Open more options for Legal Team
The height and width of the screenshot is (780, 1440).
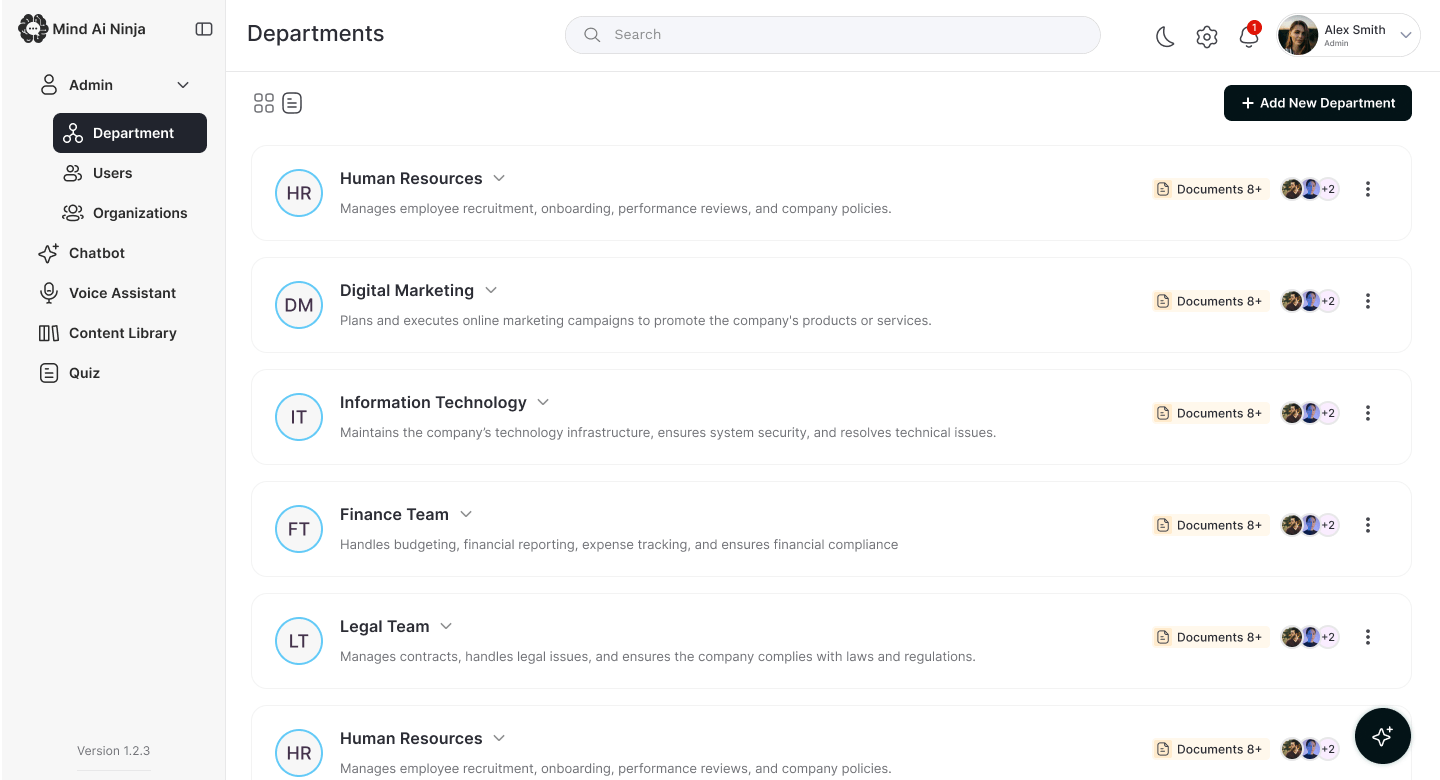1368,637
